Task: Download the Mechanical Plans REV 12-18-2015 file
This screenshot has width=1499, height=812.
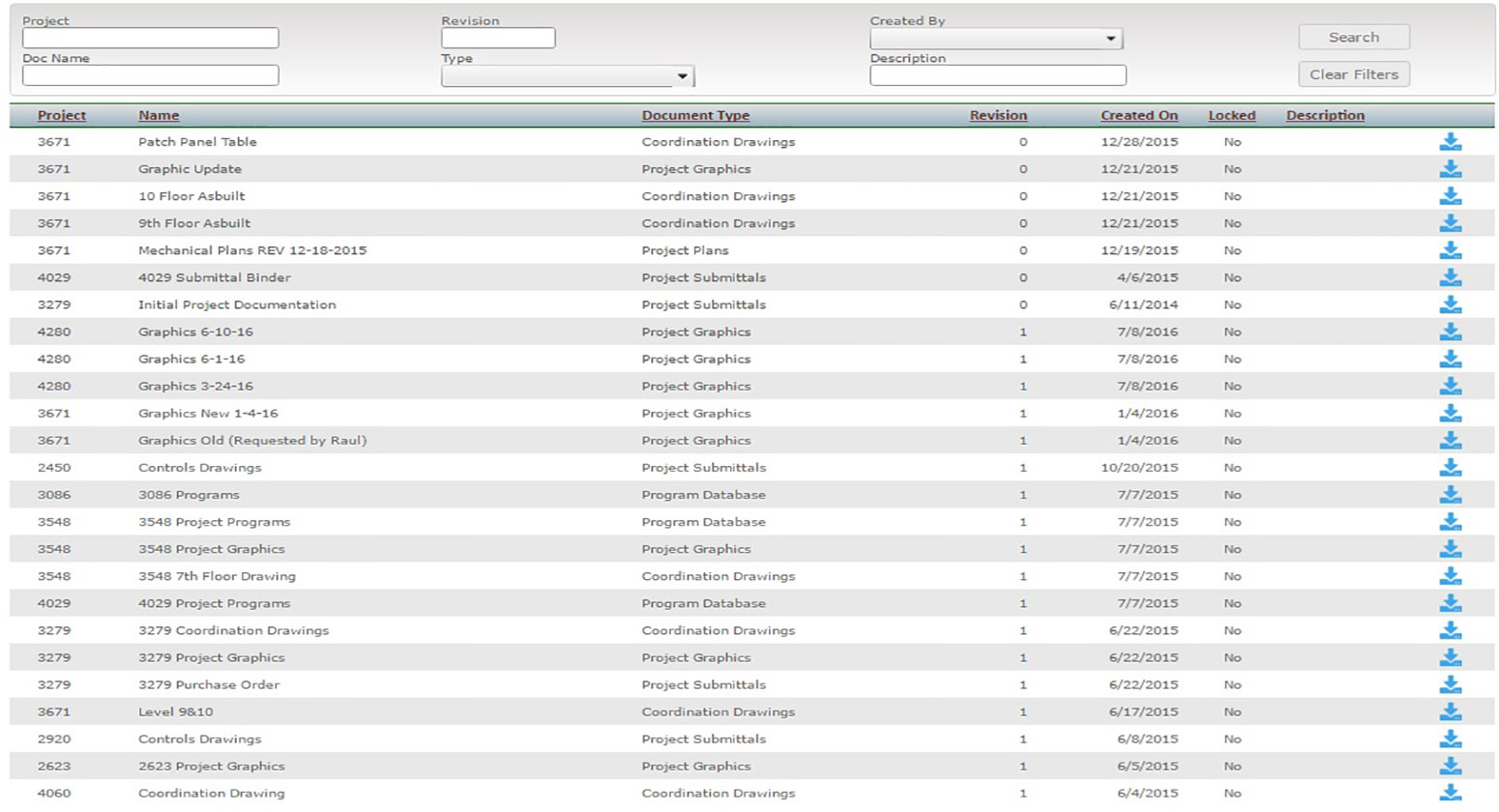Action: tap(1450, 250)
